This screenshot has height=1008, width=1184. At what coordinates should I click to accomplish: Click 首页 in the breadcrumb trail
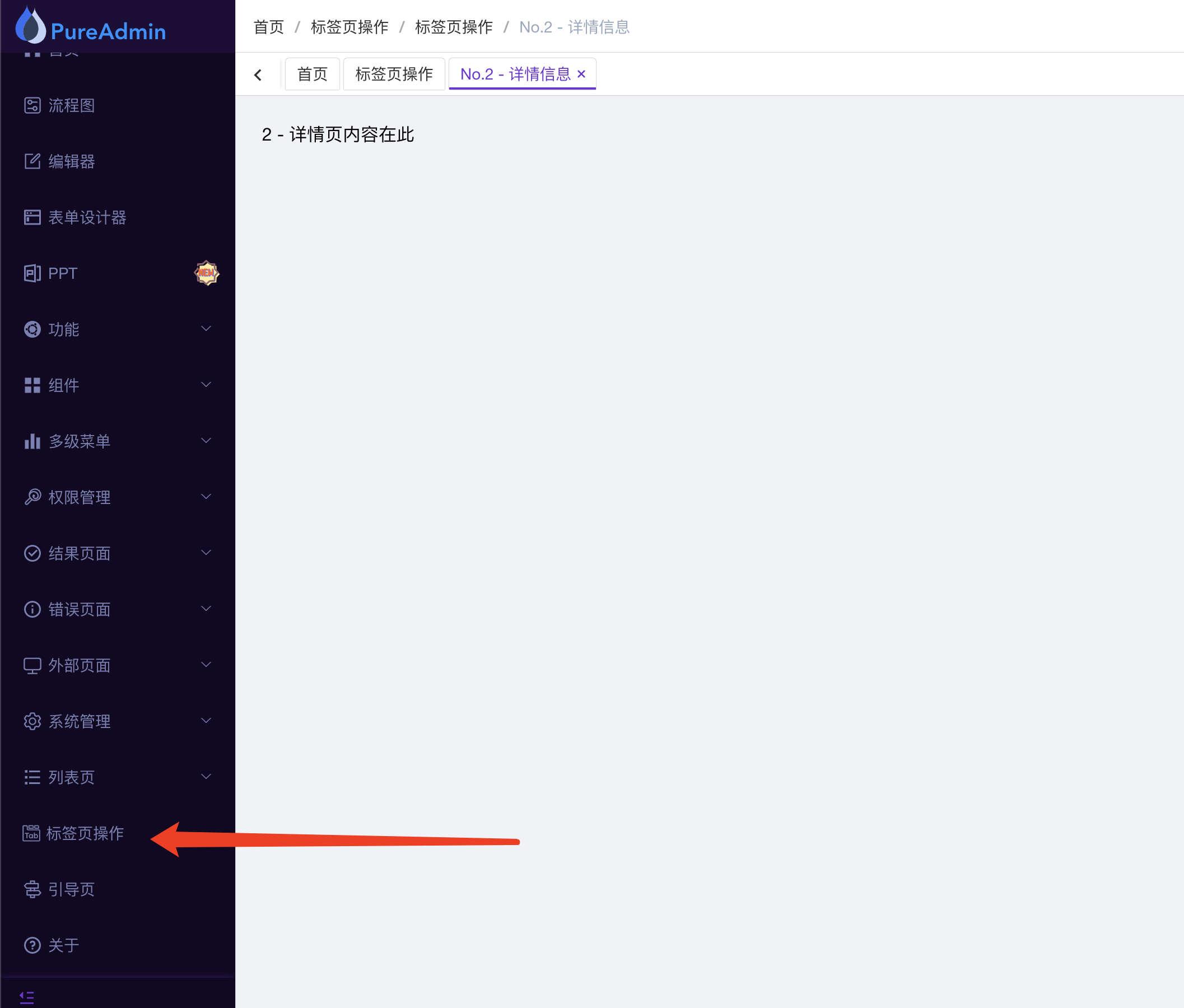coord(268,26)
